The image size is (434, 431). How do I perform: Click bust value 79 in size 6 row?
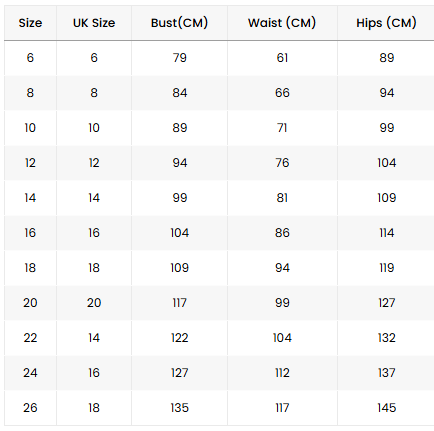click(x=180, y=58)
